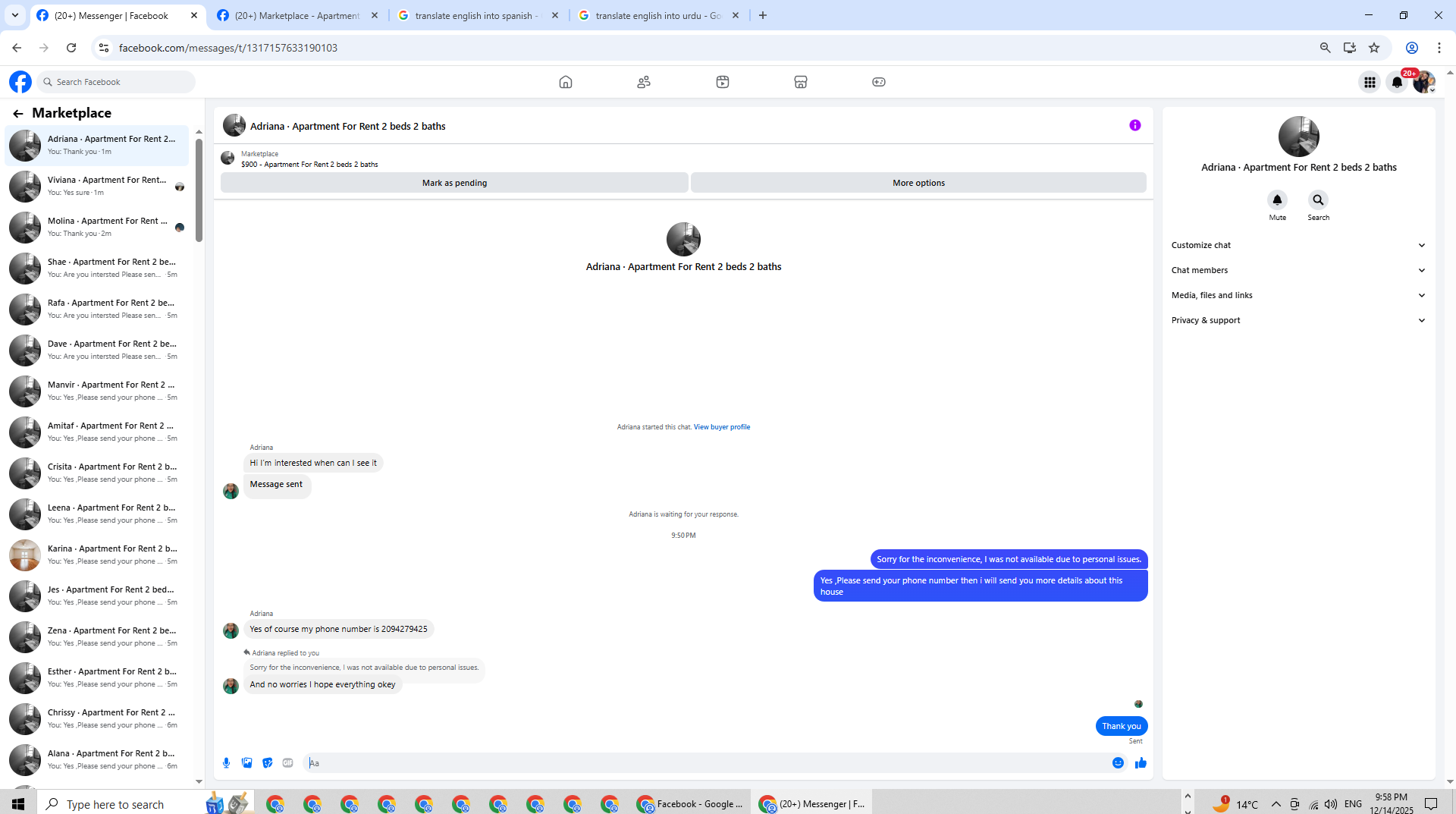The height and width of the screenshot is (814, 1456).
Task: Attach a file with the image icon
Action: (x=246, y=763)
